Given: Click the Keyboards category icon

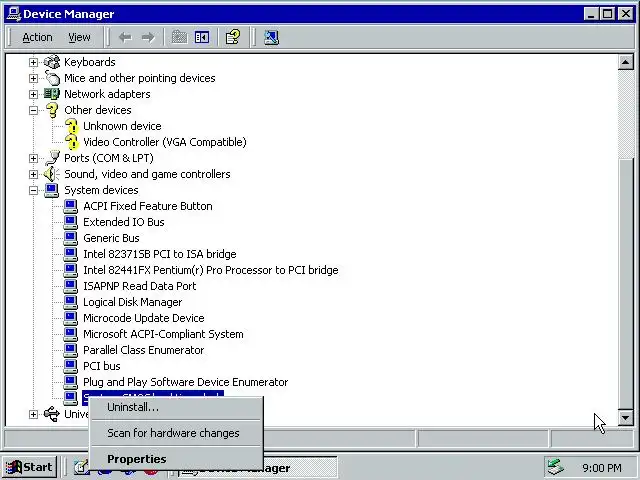Looking at the screenshot, I should point(52,62).
